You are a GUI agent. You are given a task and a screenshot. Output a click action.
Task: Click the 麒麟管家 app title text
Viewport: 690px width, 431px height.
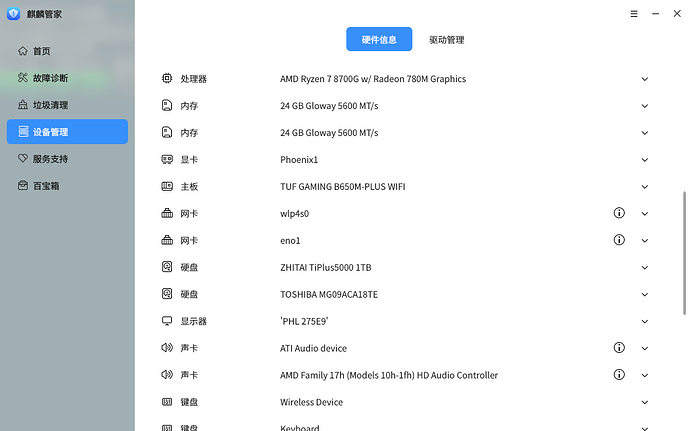tap(44, 14)
